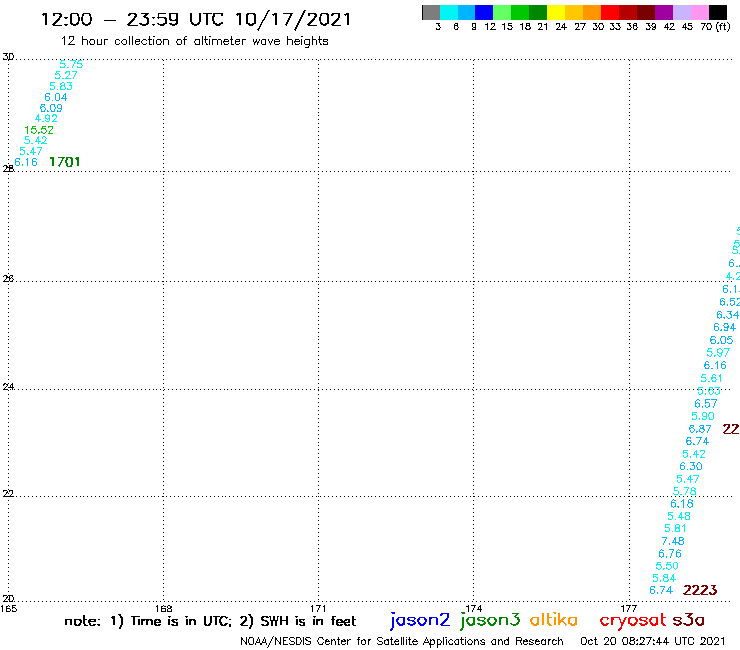This screenshot has width=740, height=650.
Task: Click the blue jason2 satellite label
Action: click(420, 620)
